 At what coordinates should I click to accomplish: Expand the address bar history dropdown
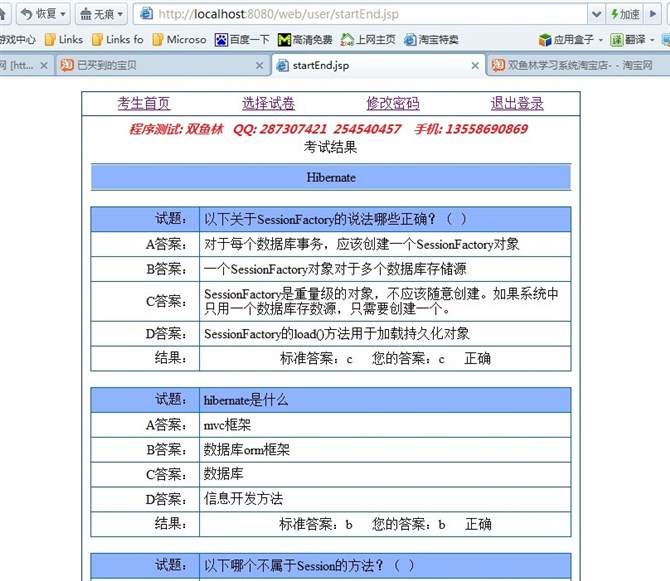[596, 14]
